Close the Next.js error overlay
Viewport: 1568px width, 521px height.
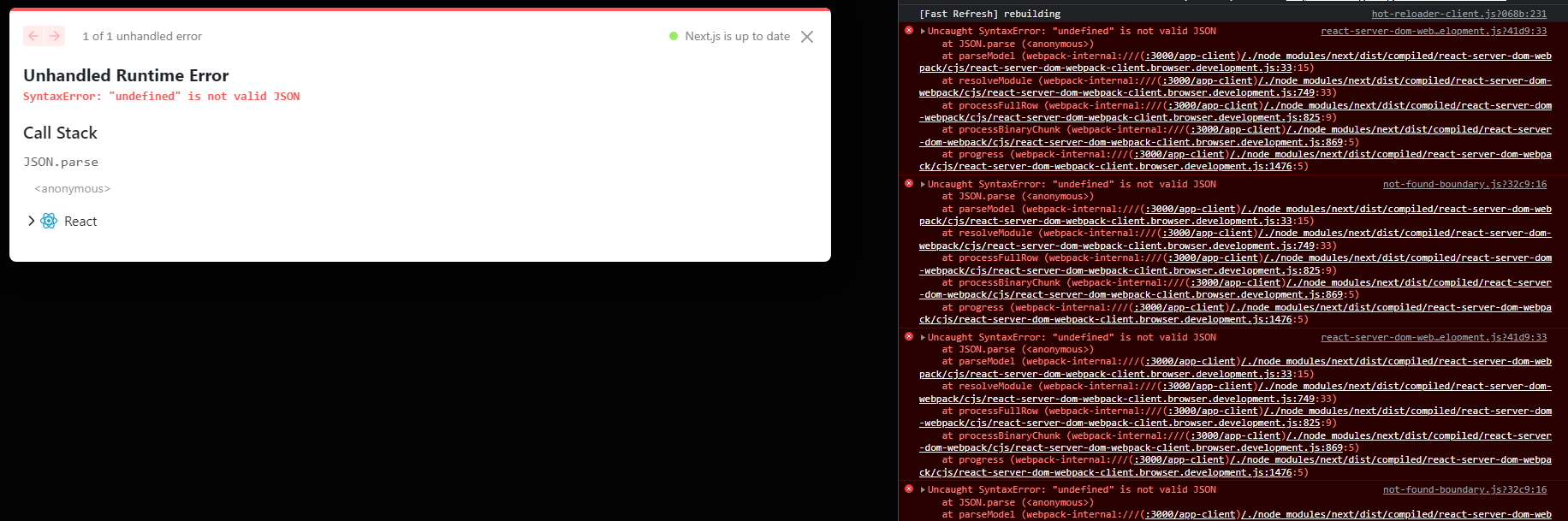click(x=807, y=37)
